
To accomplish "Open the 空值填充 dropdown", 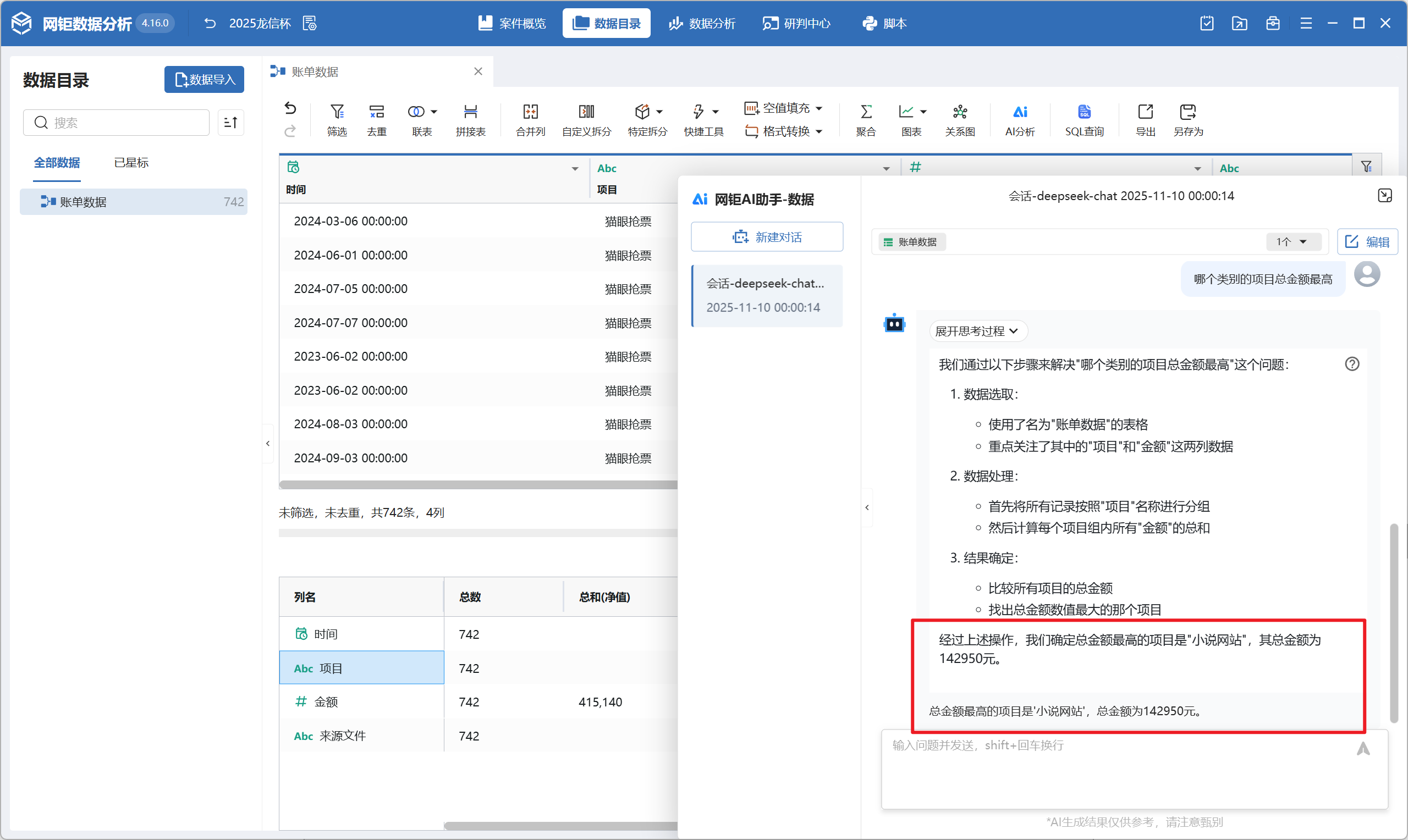I will tap(785, 108).
